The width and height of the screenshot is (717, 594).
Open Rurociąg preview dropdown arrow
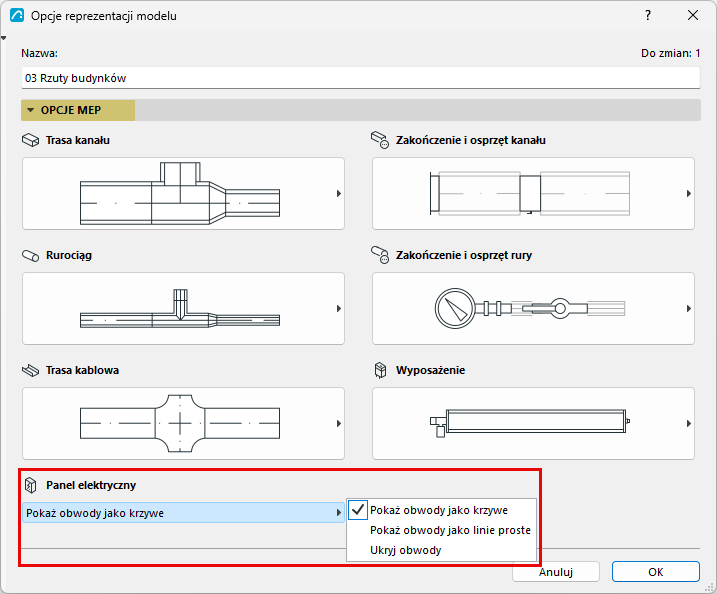339,309
